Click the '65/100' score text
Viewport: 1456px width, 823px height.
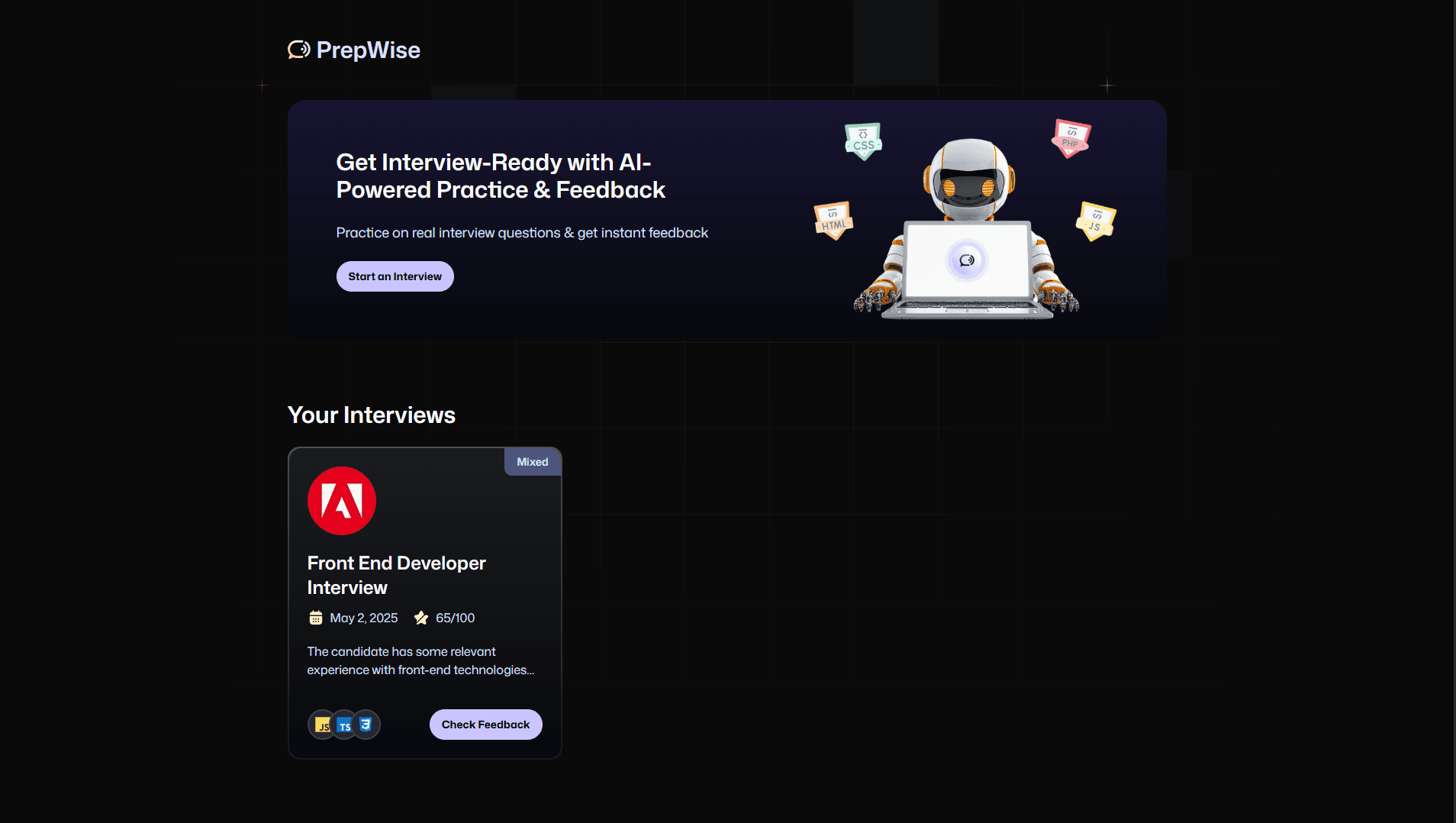tap(455, 618)
